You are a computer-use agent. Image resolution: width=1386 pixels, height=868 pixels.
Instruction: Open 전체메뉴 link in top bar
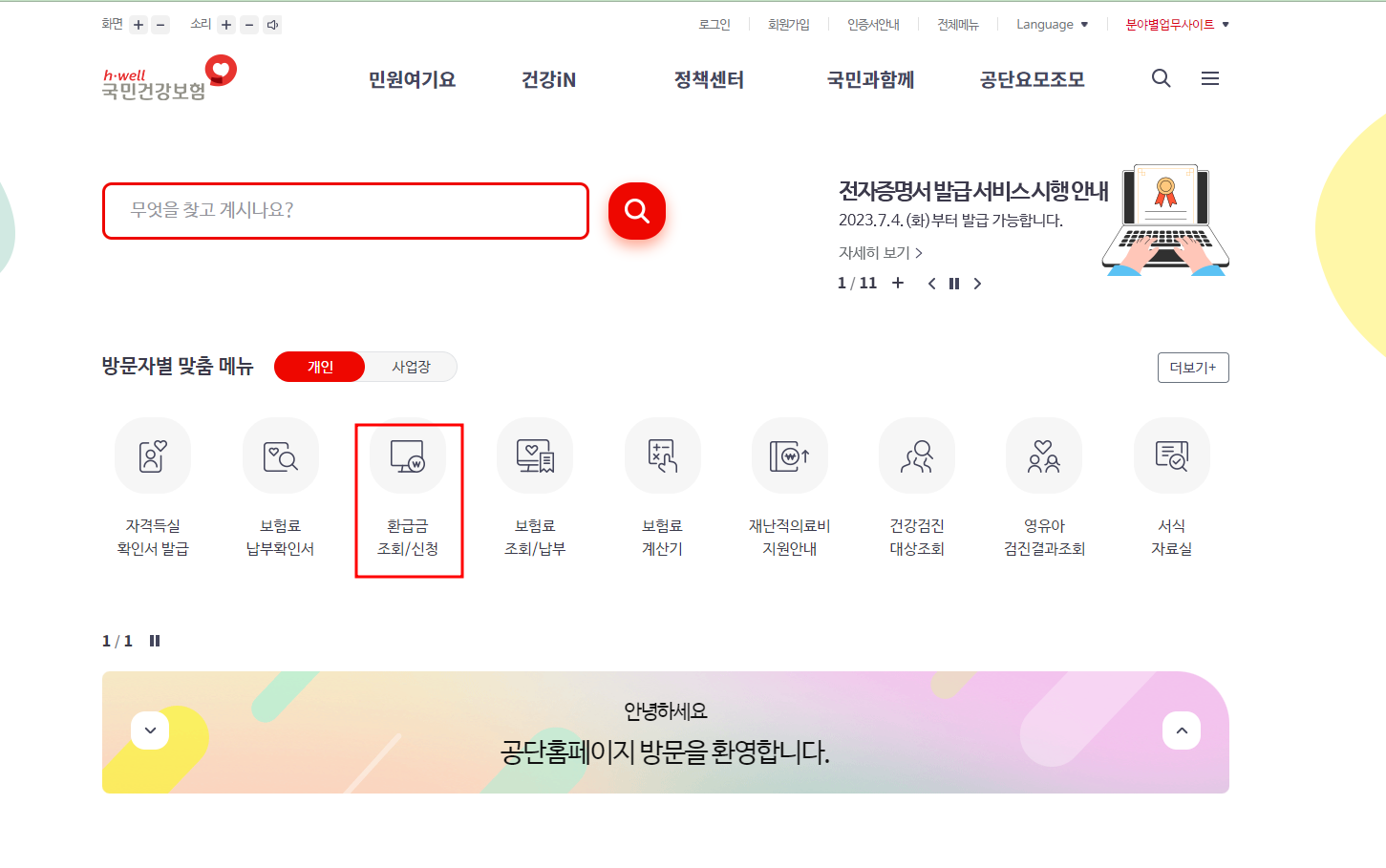[x=958, y=25]
